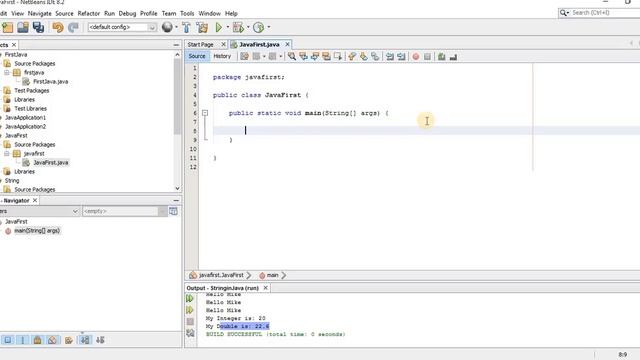Image resolution: width=640 pixels, height=360 pixels.
Task: Click the Comment code icon
Action: (442, 57)
